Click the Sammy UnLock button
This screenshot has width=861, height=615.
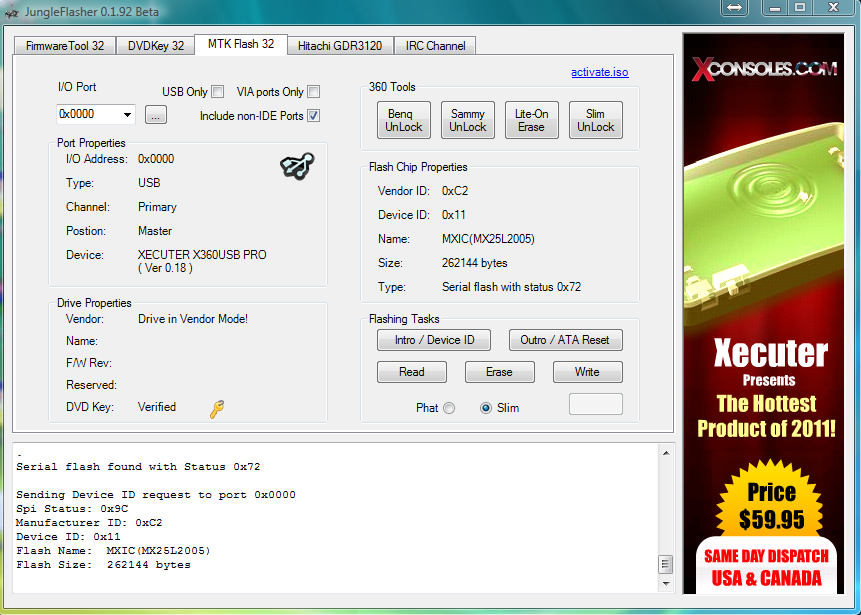tap(468, 120)
